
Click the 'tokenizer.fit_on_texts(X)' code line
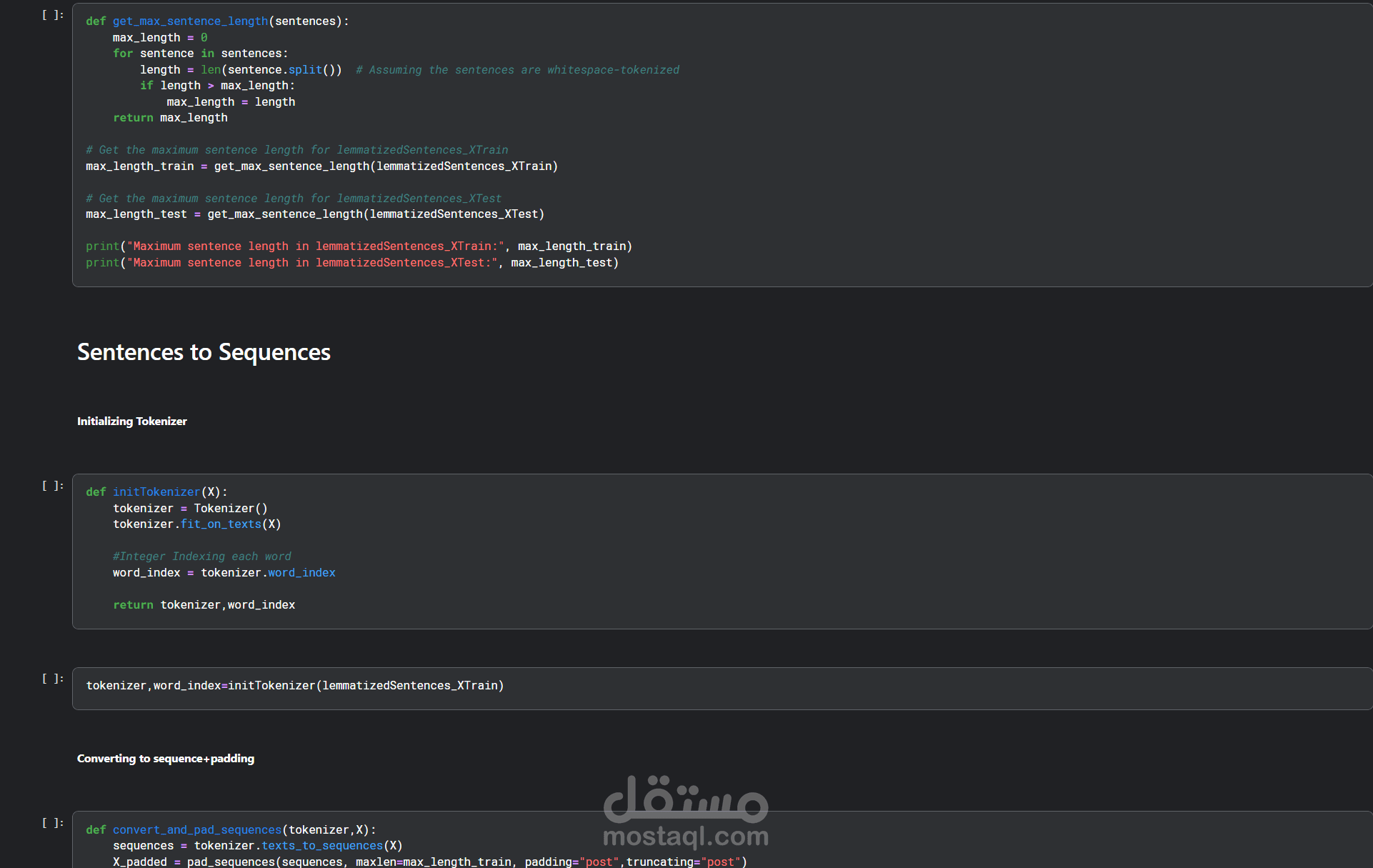point(196,524)
